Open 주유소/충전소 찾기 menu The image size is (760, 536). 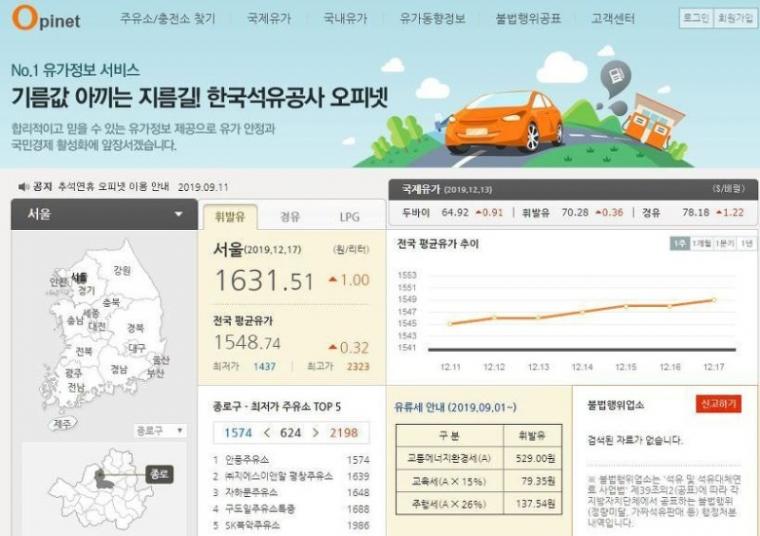(x=167, y=18)
